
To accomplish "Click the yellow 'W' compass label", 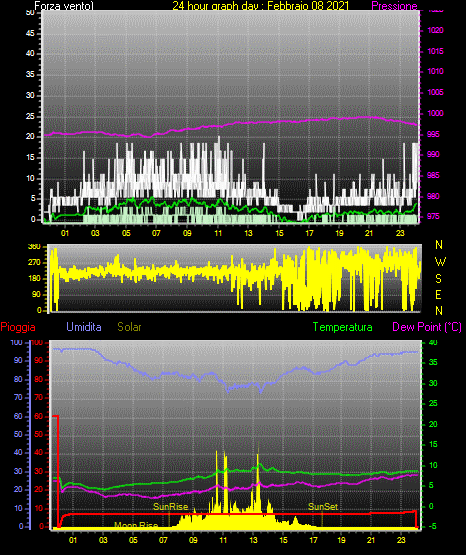I will [x=440, y=262].
